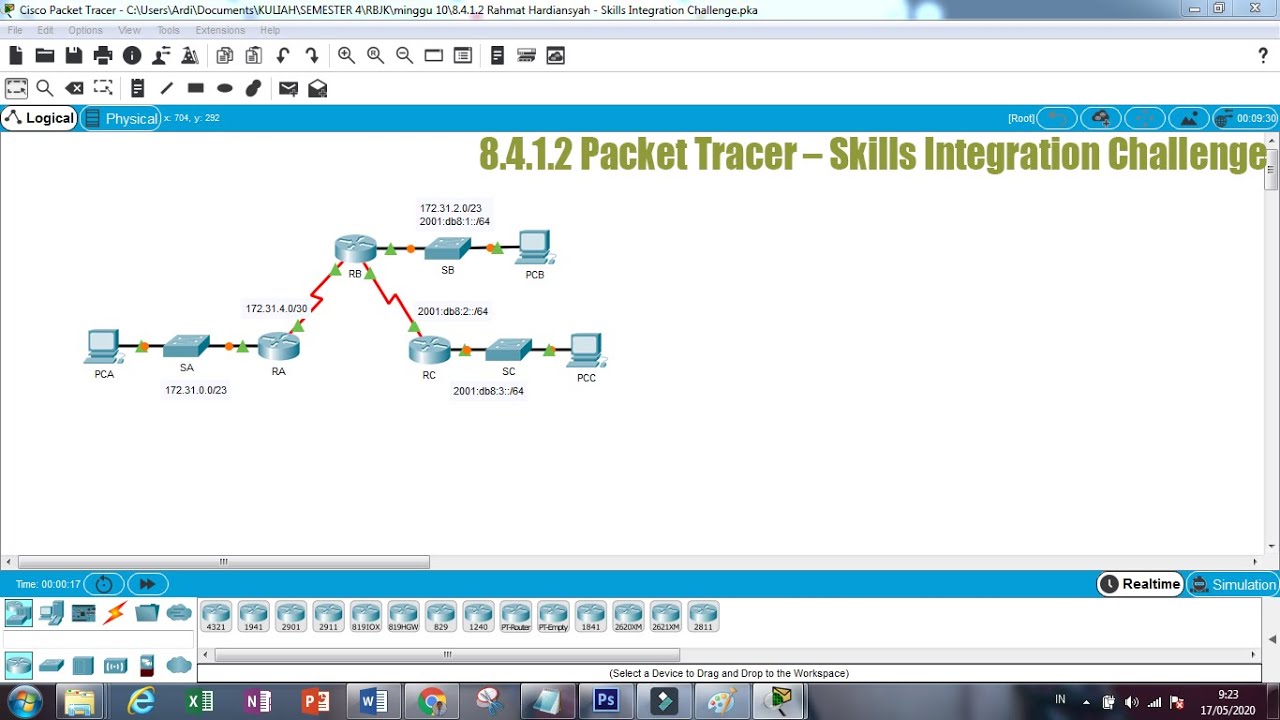The width and height of the screenshot is (1280, 720).
Task: Open Chrome from the Windows taskbar
Action: [x=432, y=701]
